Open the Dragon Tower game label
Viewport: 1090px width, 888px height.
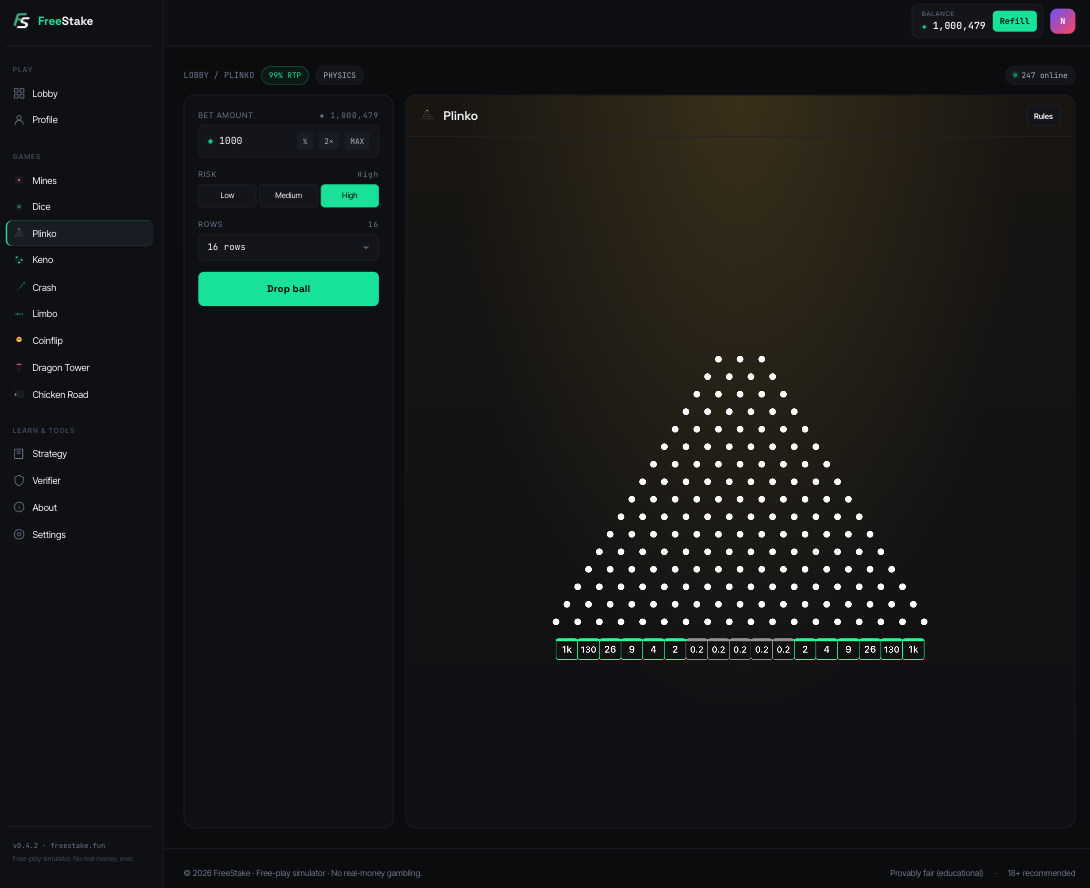(x=61, y=367)
